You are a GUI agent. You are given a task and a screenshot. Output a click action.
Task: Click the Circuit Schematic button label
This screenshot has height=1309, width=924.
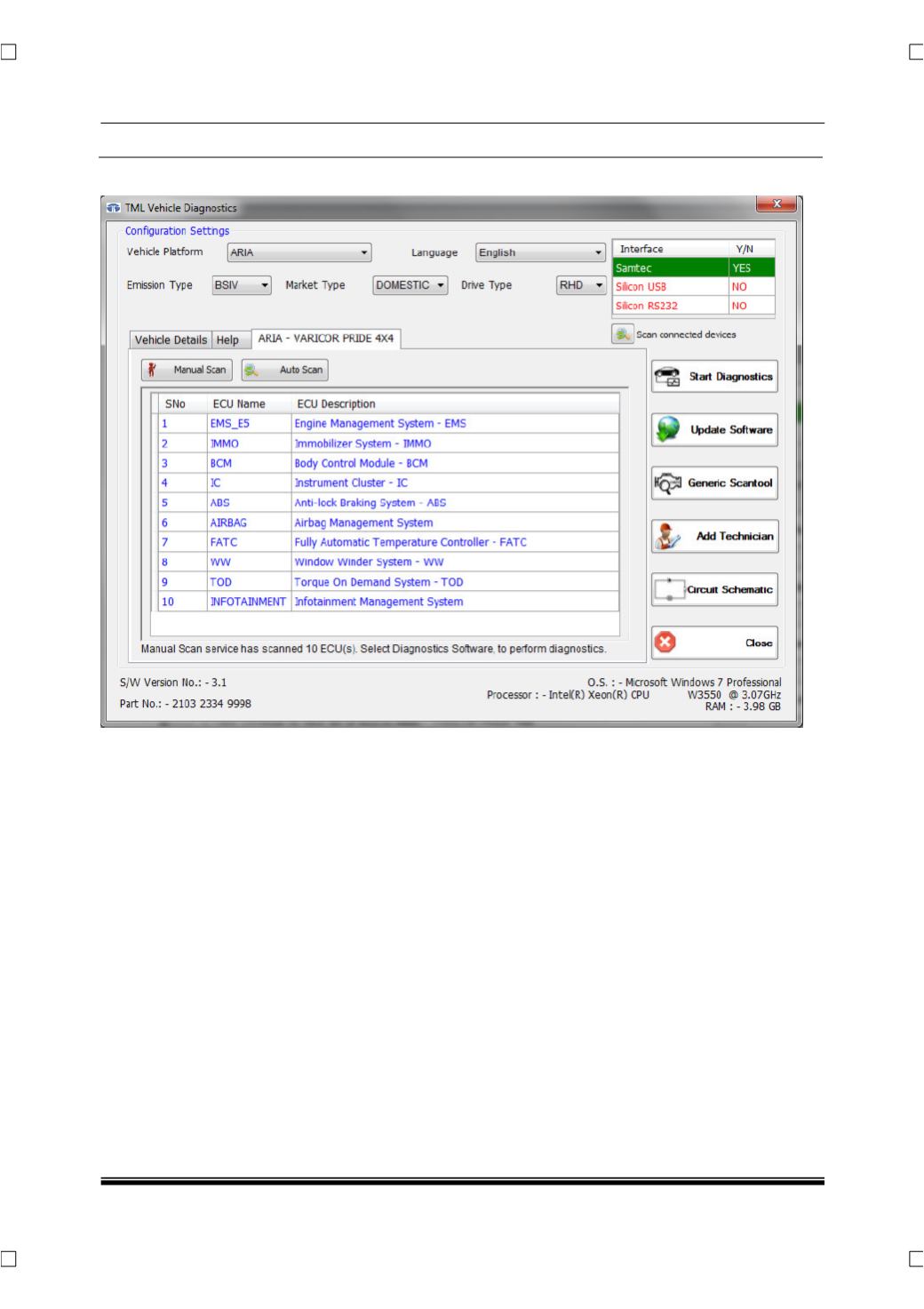729,590
